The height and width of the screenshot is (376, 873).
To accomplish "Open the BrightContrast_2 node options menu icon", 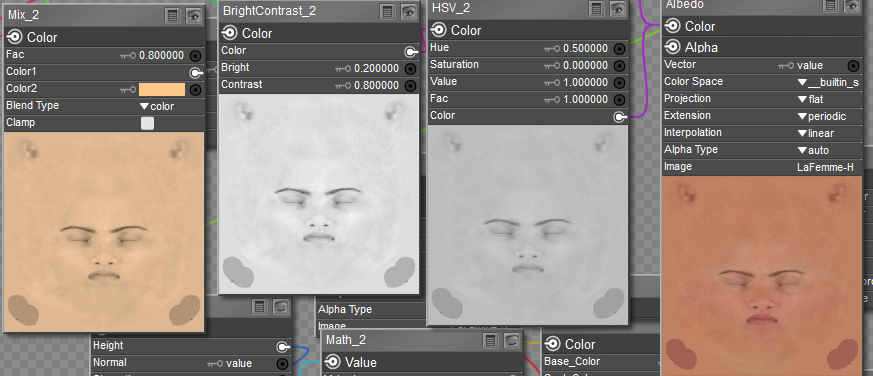I will (x=388, y=11).
